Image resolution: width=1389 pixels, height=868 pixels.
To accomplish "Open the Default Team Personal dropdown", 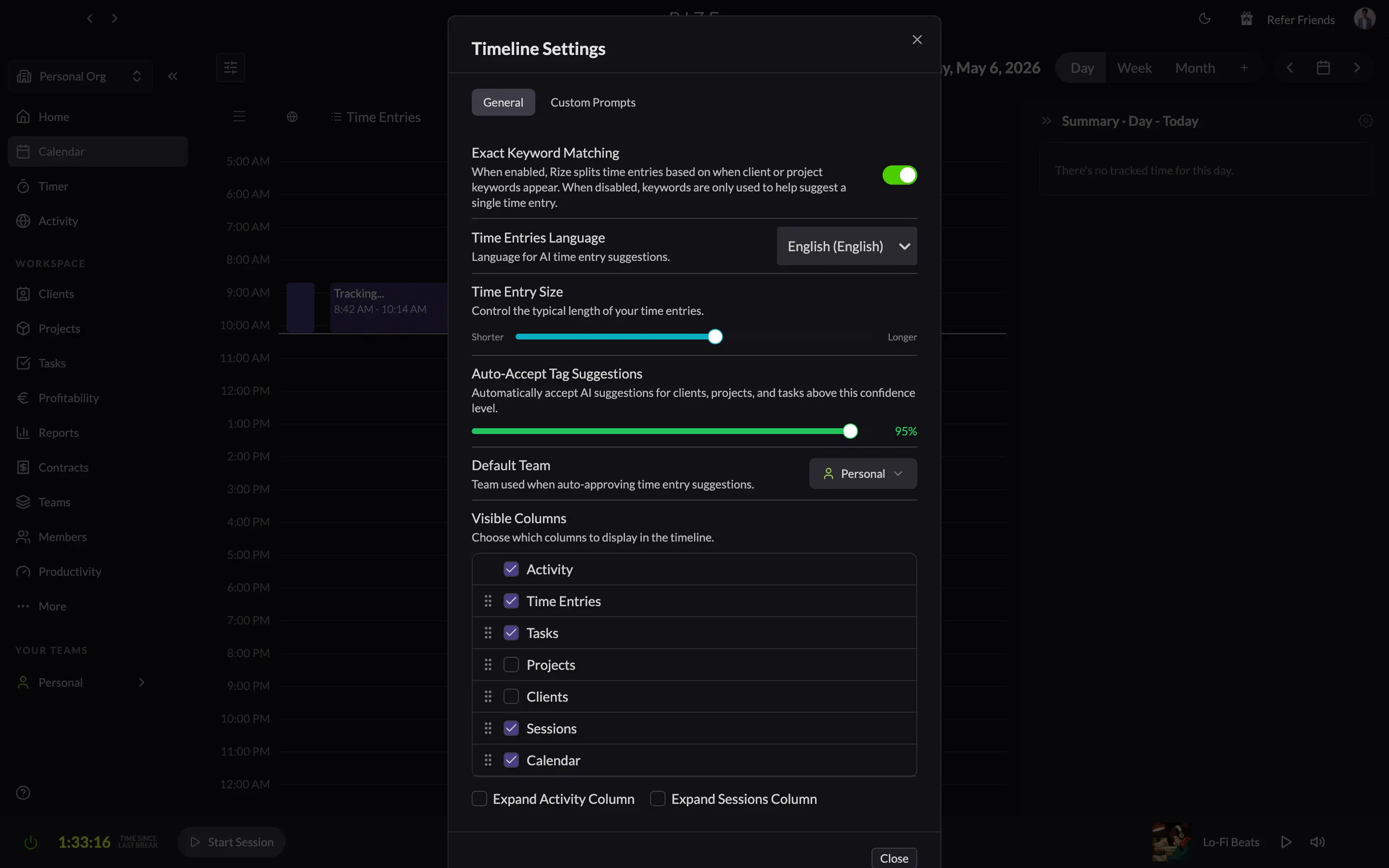I will (863, 474).
